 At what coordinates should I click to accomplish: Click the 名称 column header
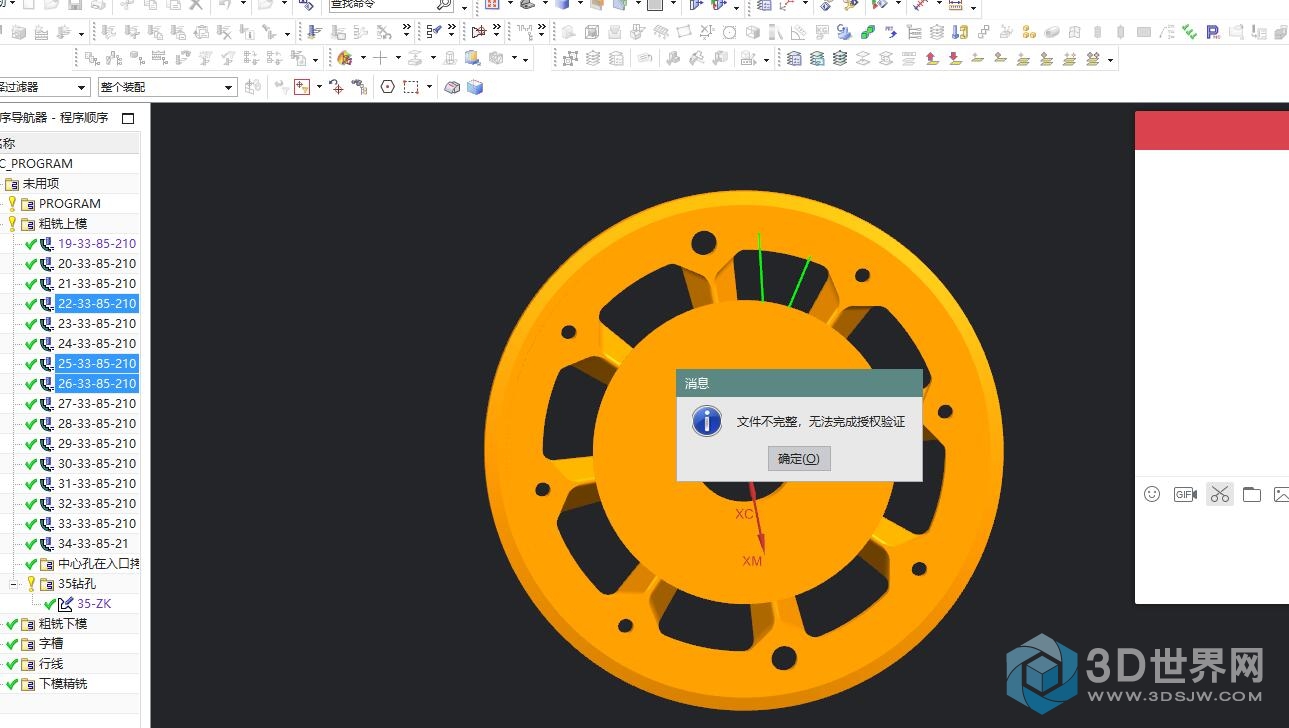point(70,144)
